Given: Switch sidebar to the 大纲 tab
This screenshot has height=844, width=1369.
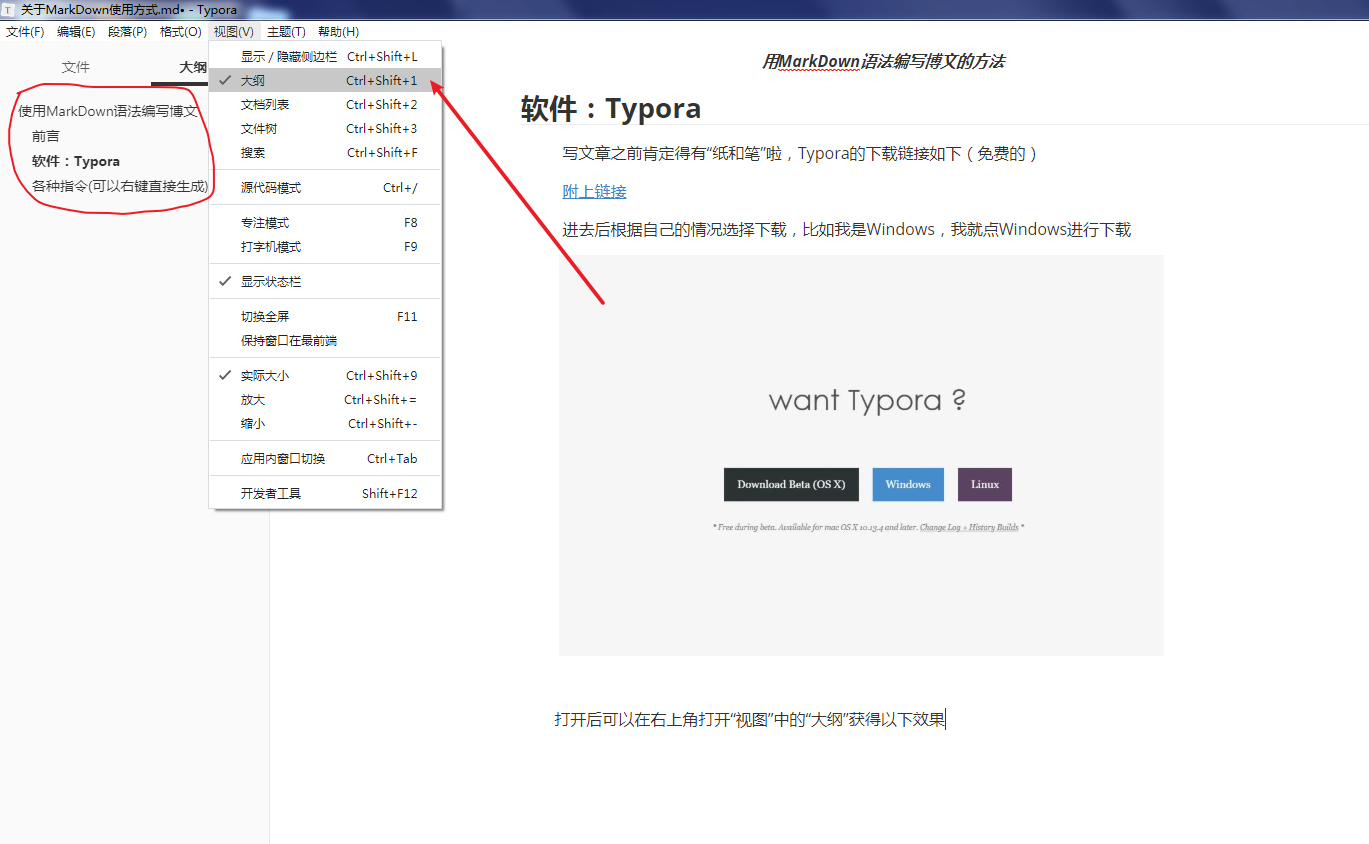Looking at the screenshot, I should point(193,67).
